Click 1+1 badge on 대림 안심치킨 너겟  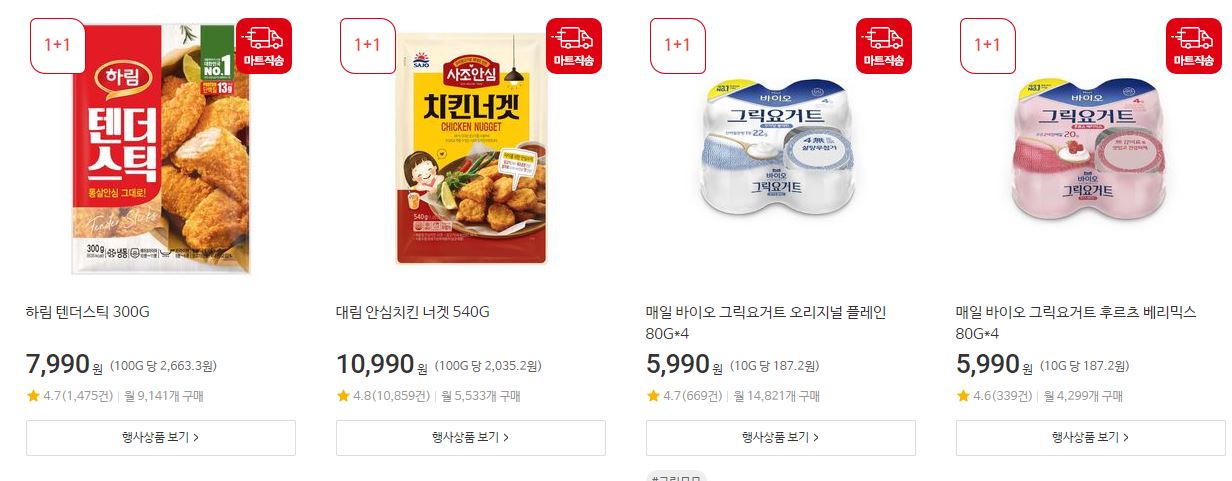point(367,45)
